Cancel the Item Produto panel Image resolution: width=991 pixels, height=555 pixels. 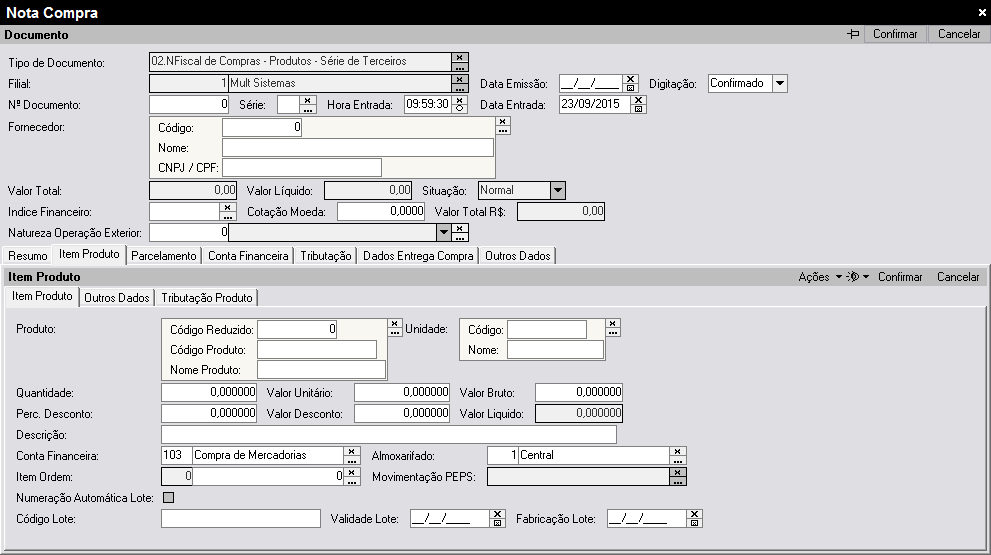point(958,277)
